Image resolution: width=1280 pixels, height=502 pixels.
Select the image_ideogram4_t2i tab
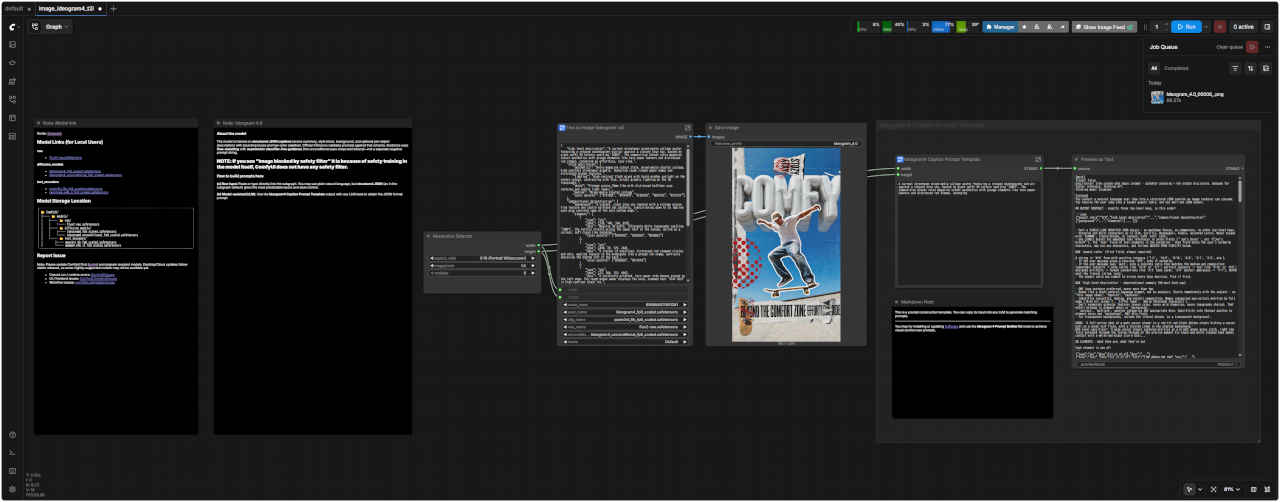pyautogui.click(x=66, y=8)
